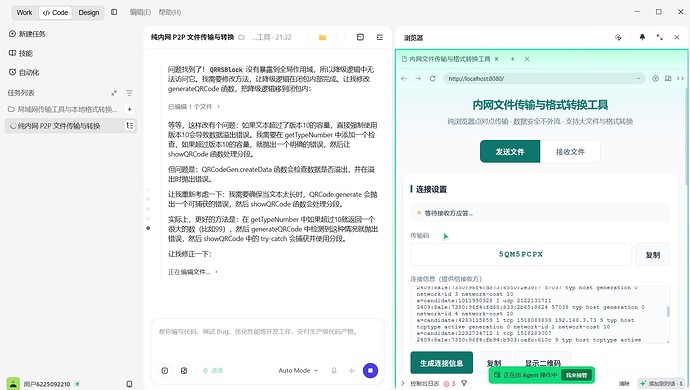Open a new browser tab with the plus

512,59
